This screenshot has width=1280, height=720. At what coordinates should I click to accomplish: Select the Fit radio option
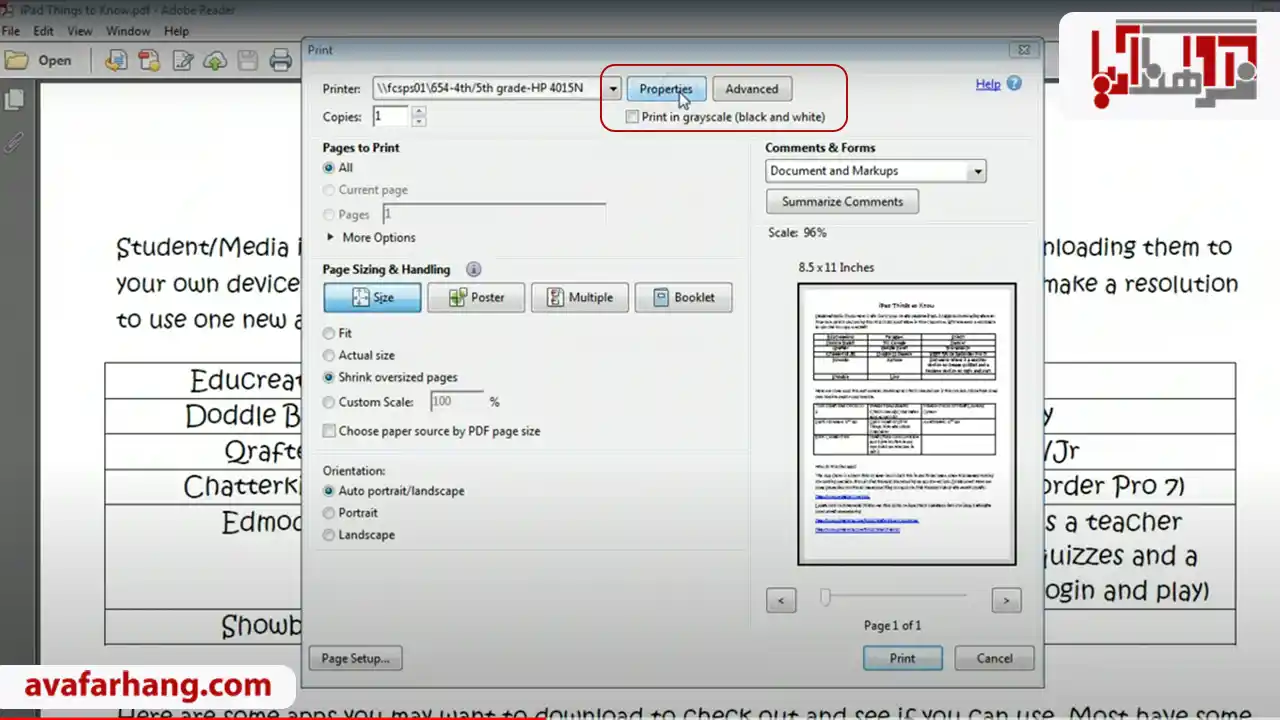(x=329, y=333)
